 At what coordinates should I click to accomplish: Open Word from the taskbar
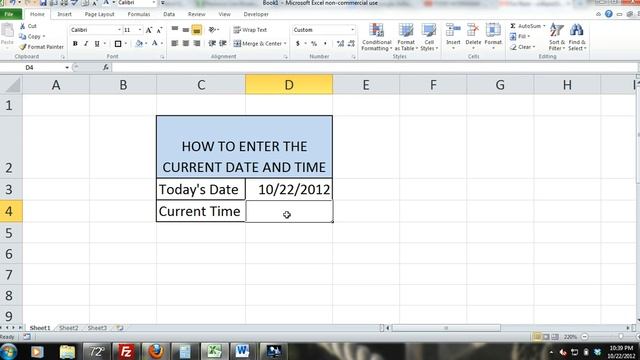point(242,351)
